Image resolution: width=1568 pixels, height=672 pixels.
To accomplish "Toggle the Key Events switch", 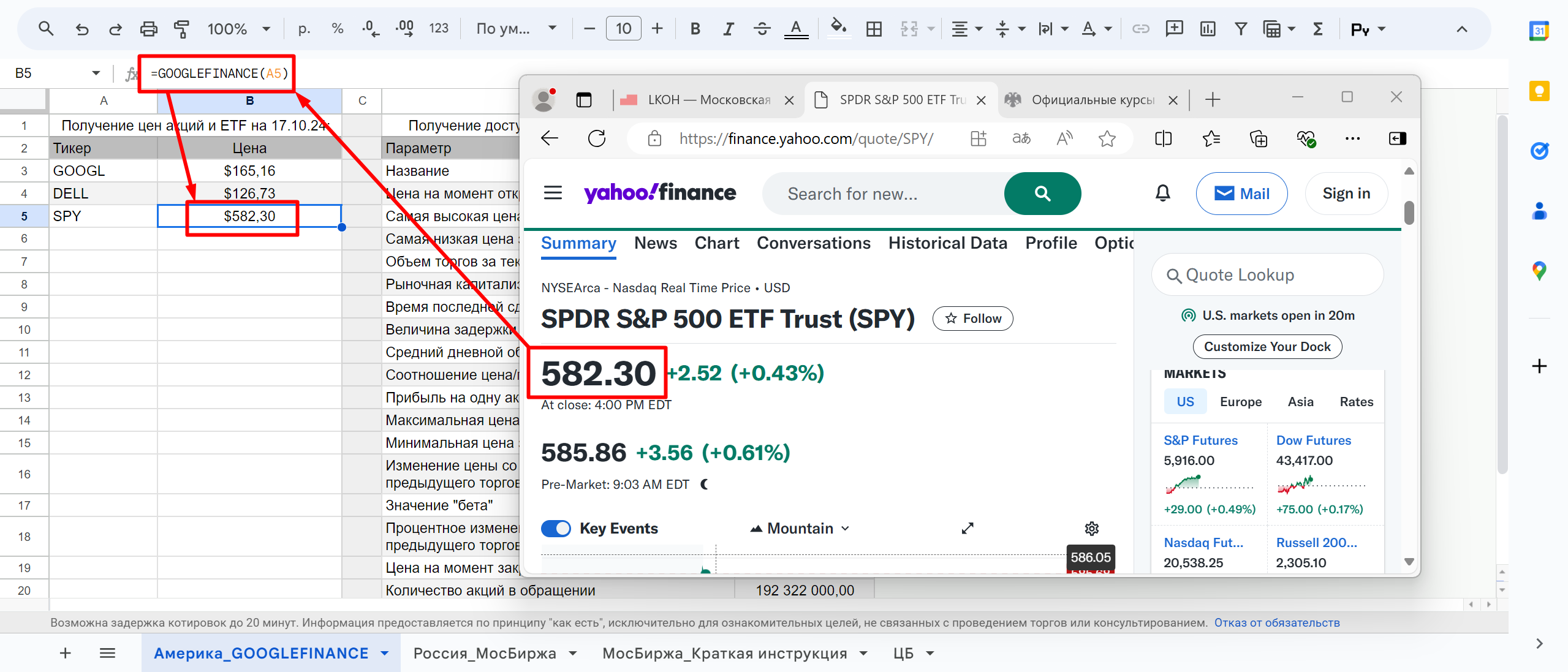I will coord(556,528).
